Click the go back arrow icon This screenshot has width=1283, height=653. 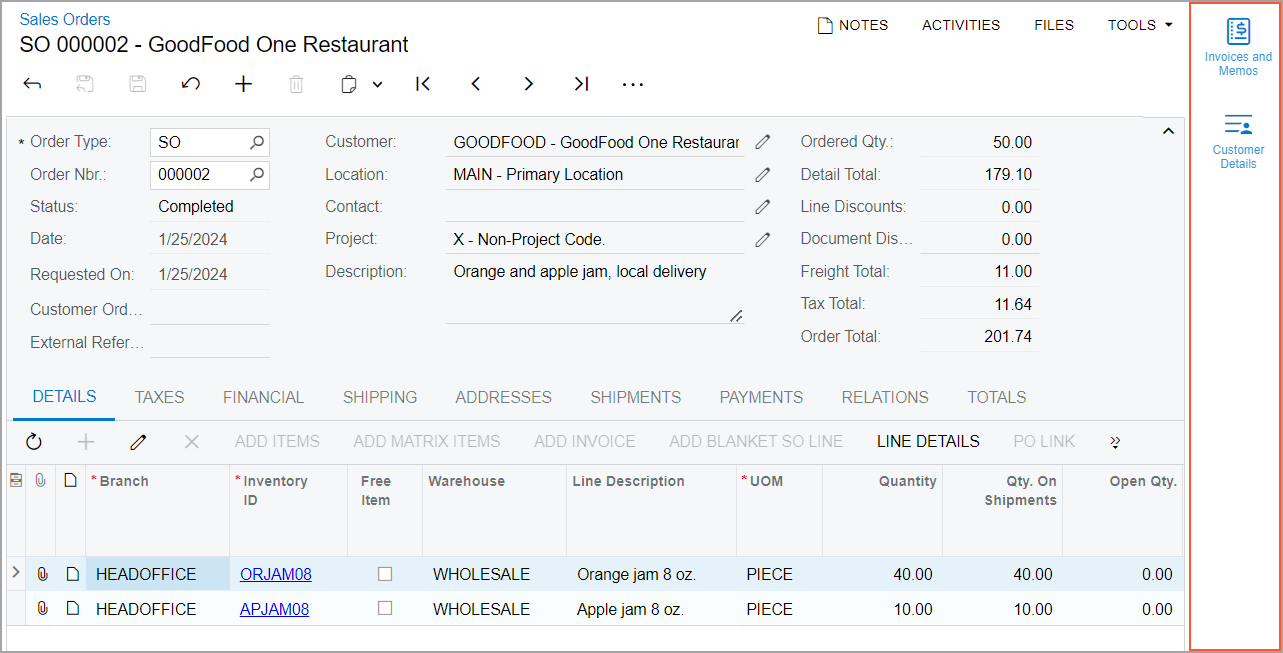(33, 84)
